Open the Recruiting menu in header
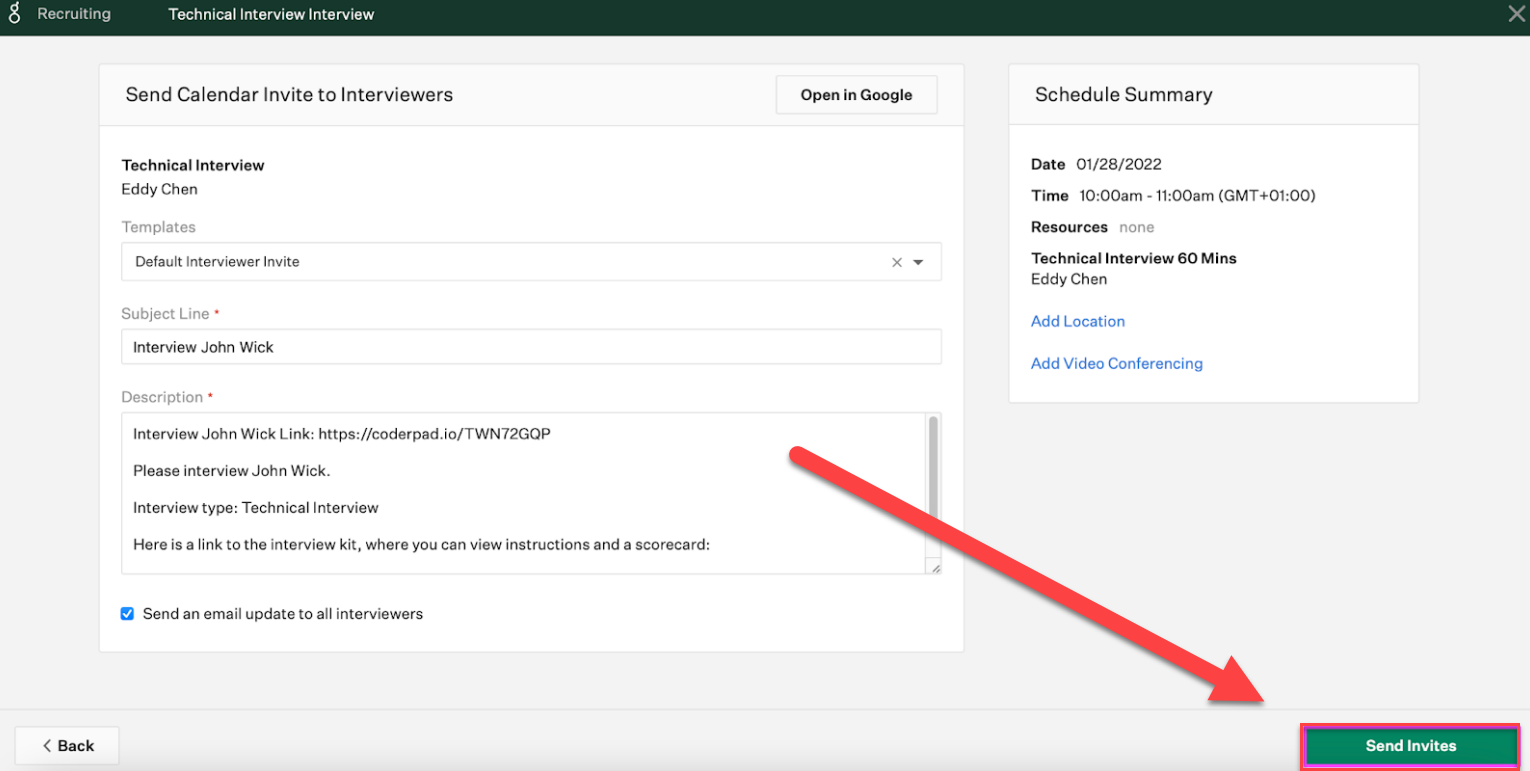 [74, 14]
